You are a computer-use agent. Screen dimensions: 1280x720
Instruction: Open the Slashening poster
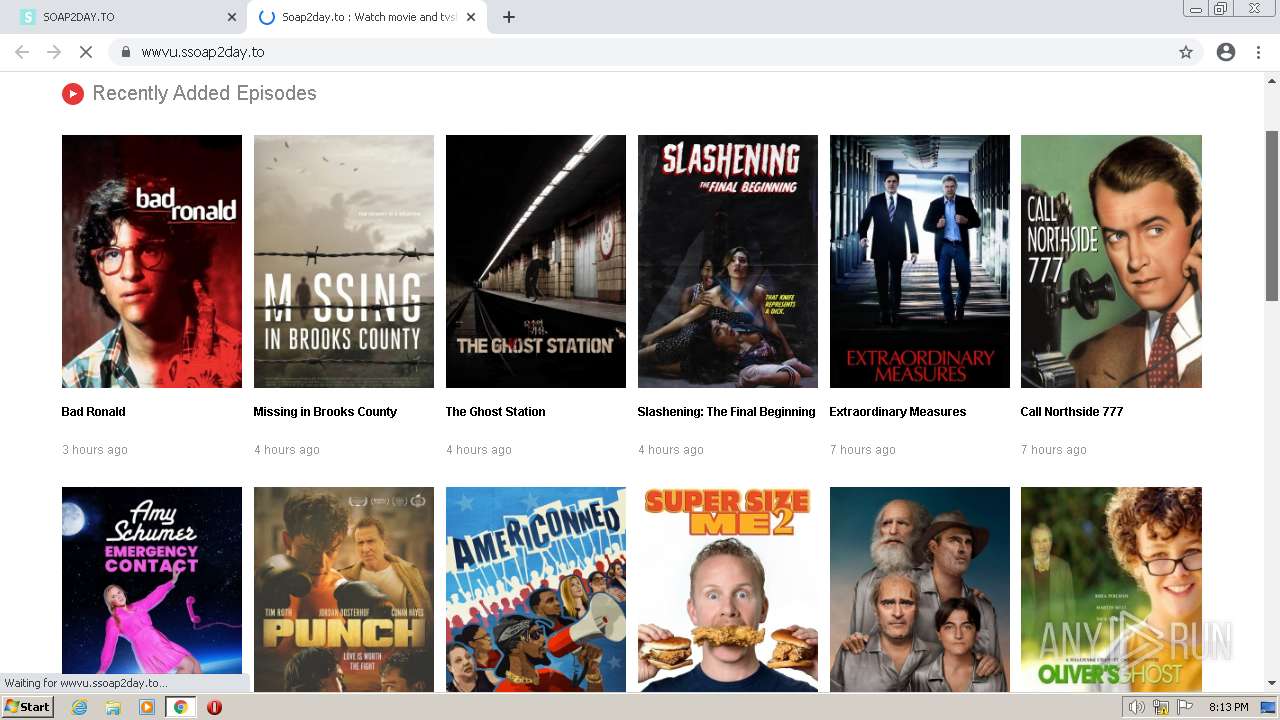(x=728, y=261)
